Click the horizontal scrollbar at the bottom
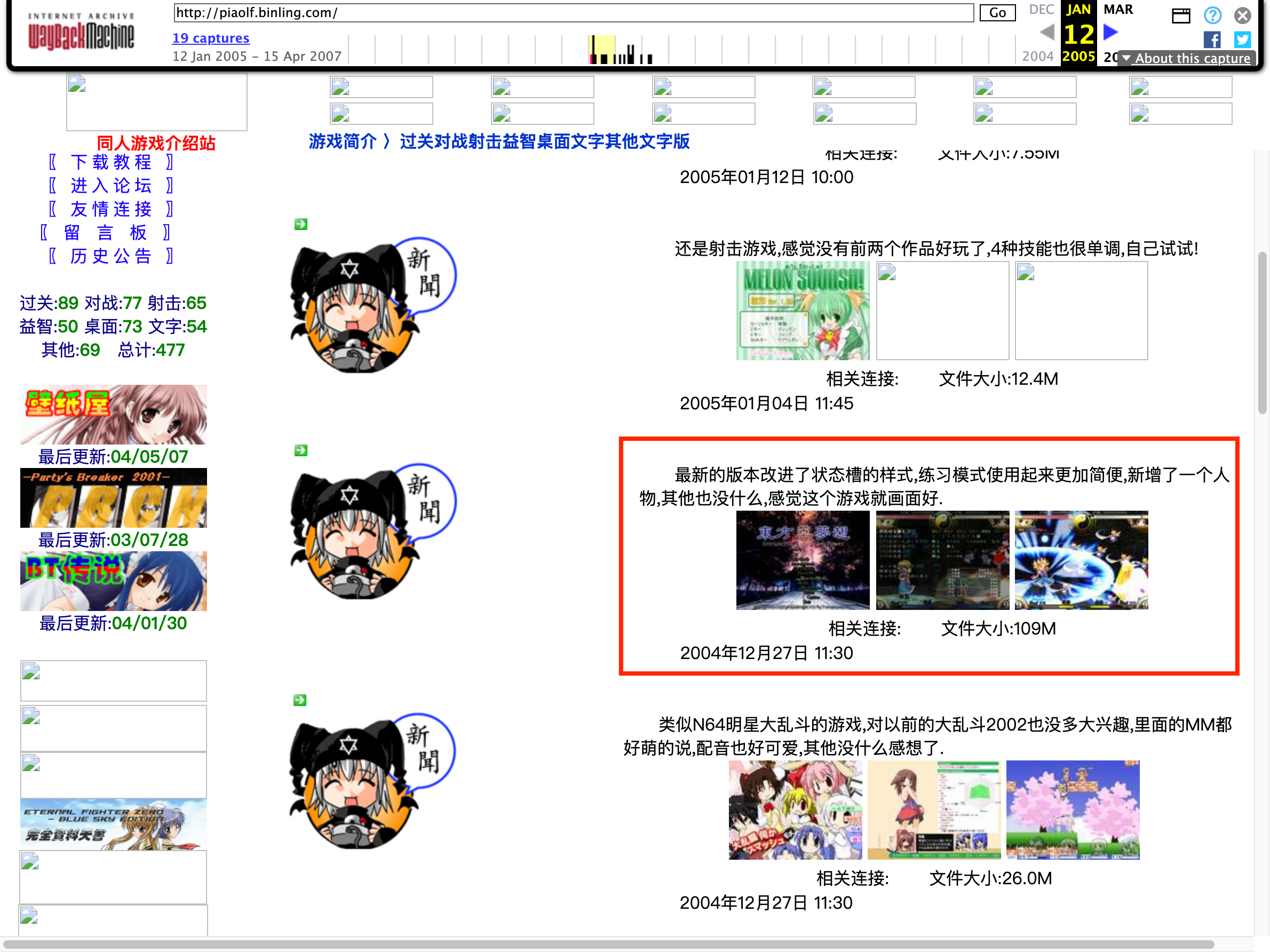This screenshot has width=1270, height=952. pos(609,945)
